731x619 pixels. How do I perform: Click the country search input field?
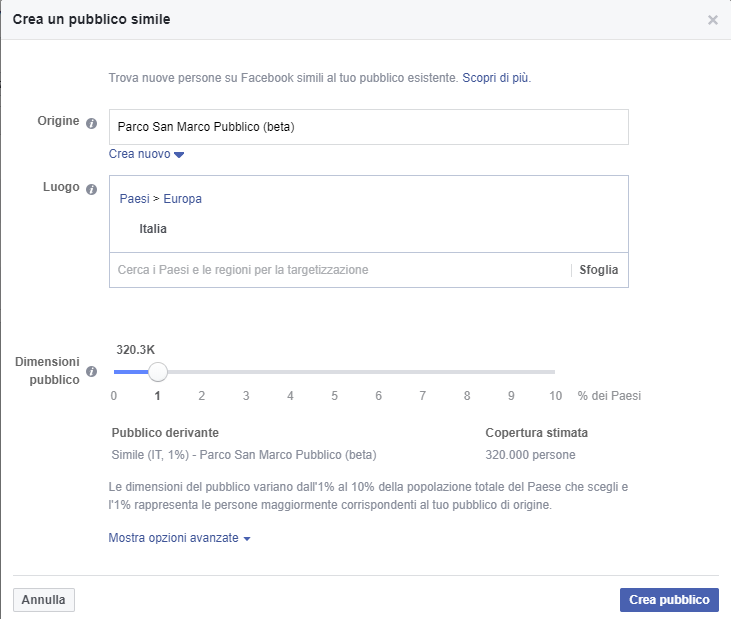coord(340,270)
